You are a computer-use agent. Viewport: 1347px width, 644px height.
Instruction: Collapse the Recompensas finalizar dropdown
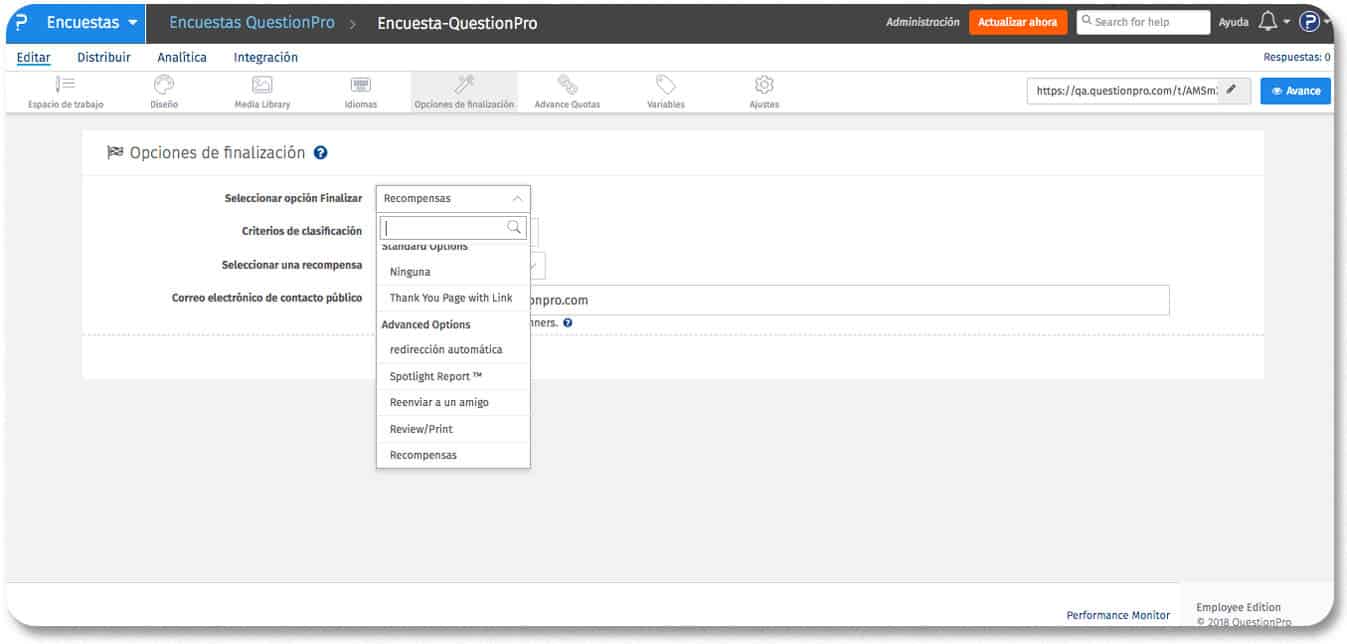point(453,198)
